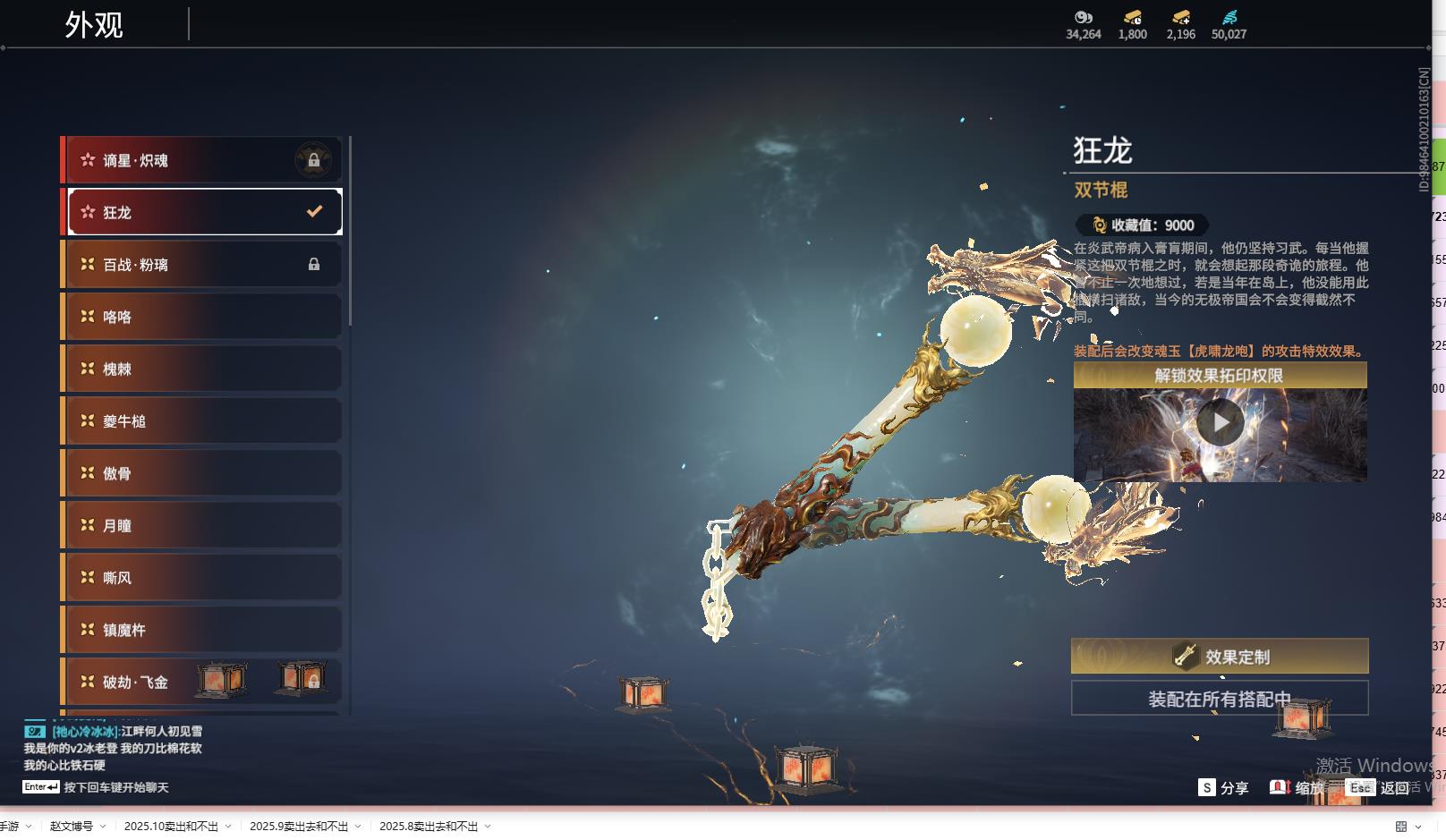Click the mouse scroll 缩放 zoom icon
Viewport: 1446px width, 840px height.
pyautogui.click(x=1280, y=787)
